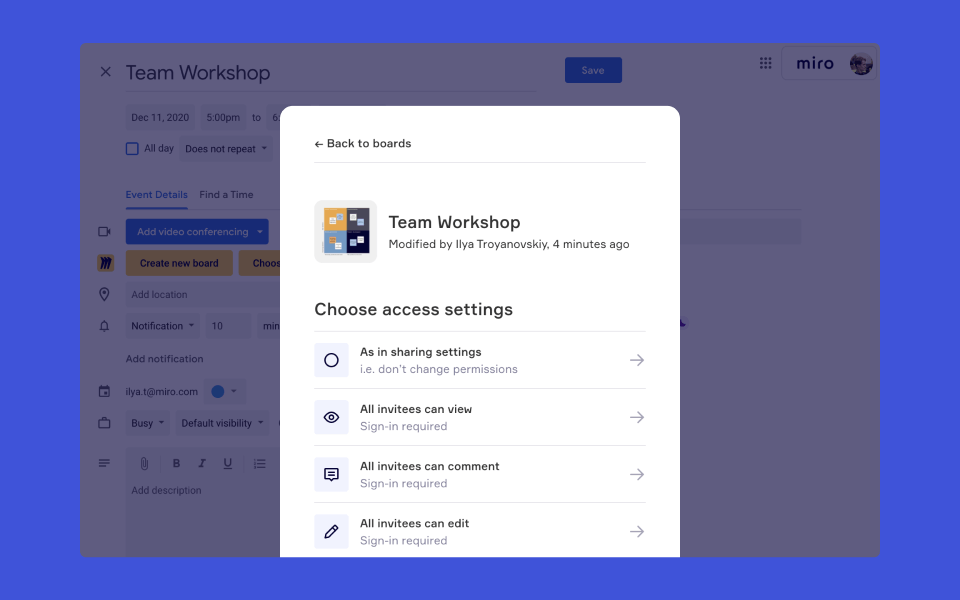
Task: Click the calendar icon next to ilya.t@miro.com
Action: click(104, 391)
